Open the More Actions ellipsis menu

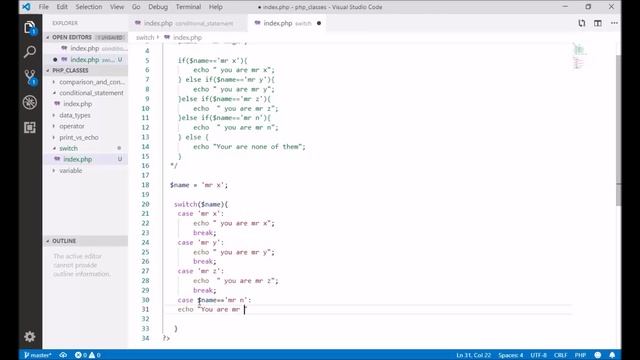click(x=614, y=23)
